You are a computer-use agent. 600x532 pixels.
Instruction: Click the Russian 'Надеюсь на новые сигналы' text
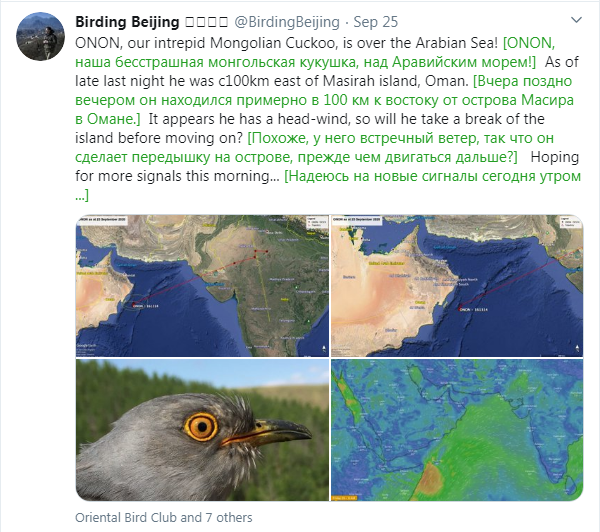pyautogui.click(x=432, y=176)
